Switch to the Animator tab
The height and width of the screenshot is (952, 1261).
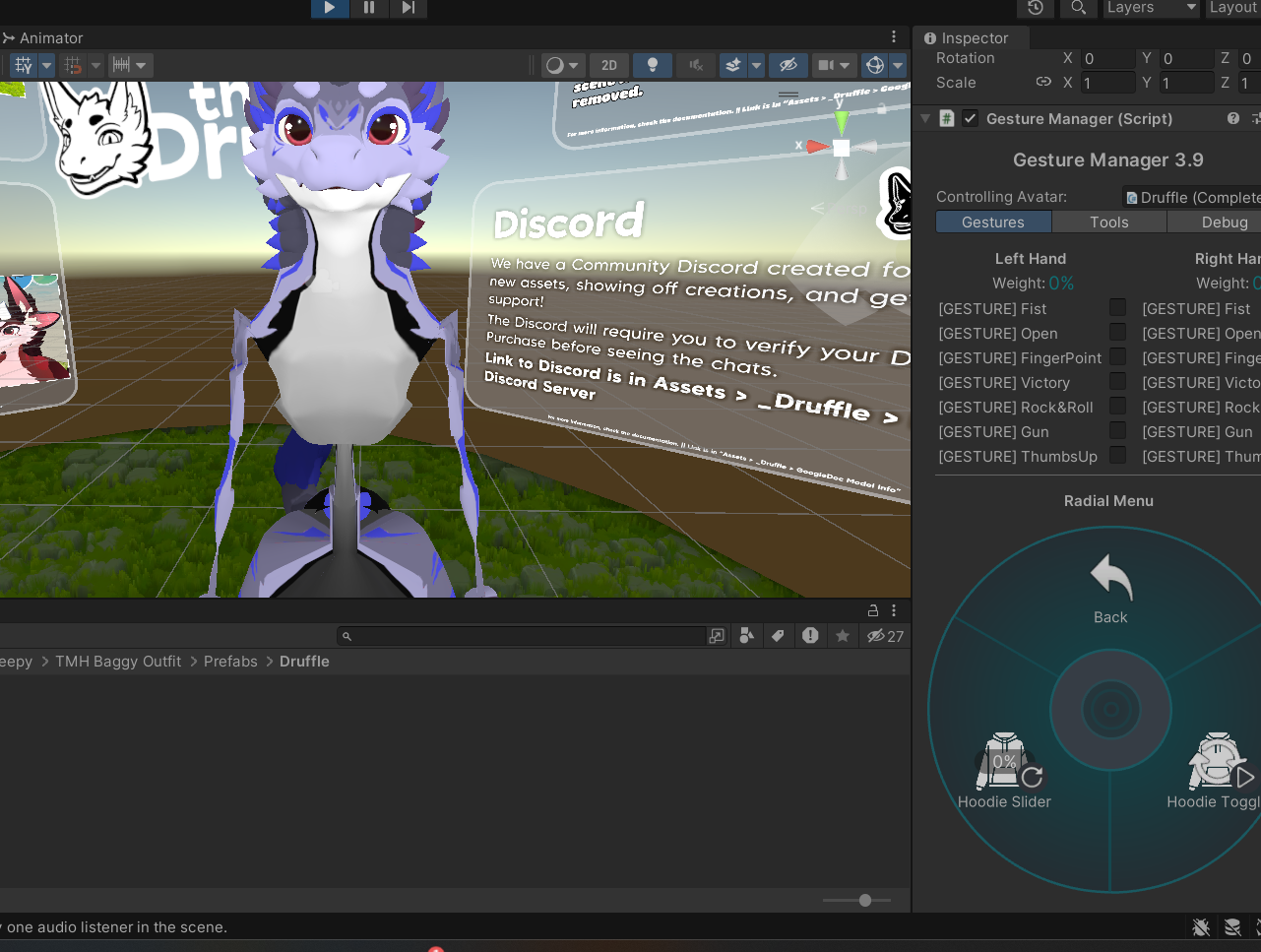coord(43,38)
